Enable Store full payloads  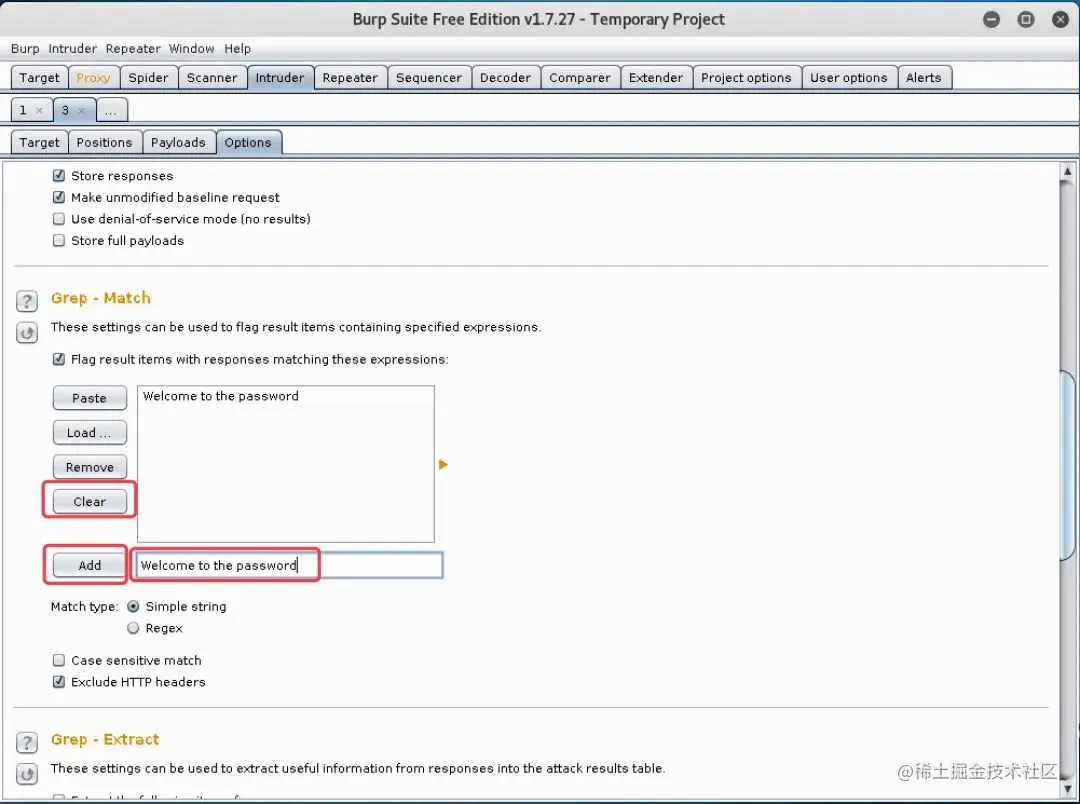click(59, 240)
